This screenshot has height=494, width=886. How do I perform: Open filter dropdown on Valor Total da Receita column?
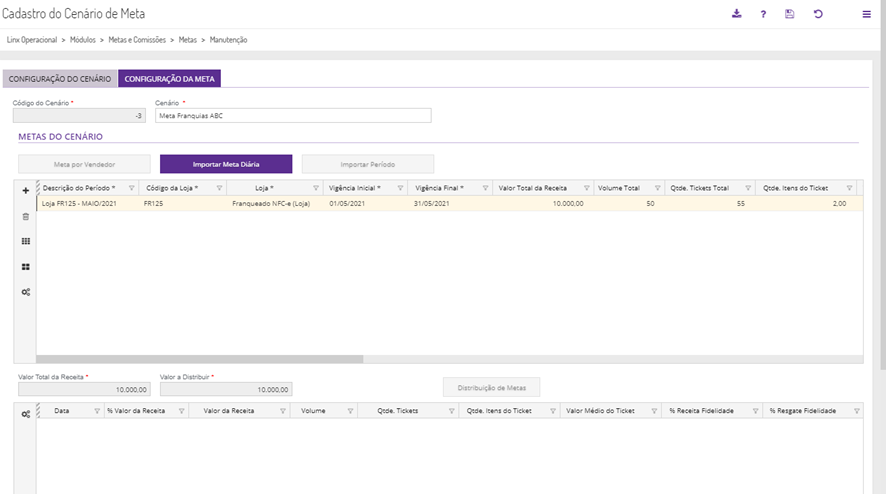[x=584, y=188]
